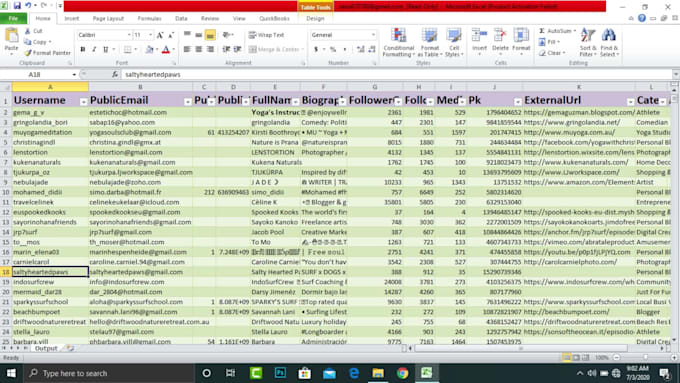Click the Fill button
The width and height of the screenshot is (680, 383).
[549, 42]
